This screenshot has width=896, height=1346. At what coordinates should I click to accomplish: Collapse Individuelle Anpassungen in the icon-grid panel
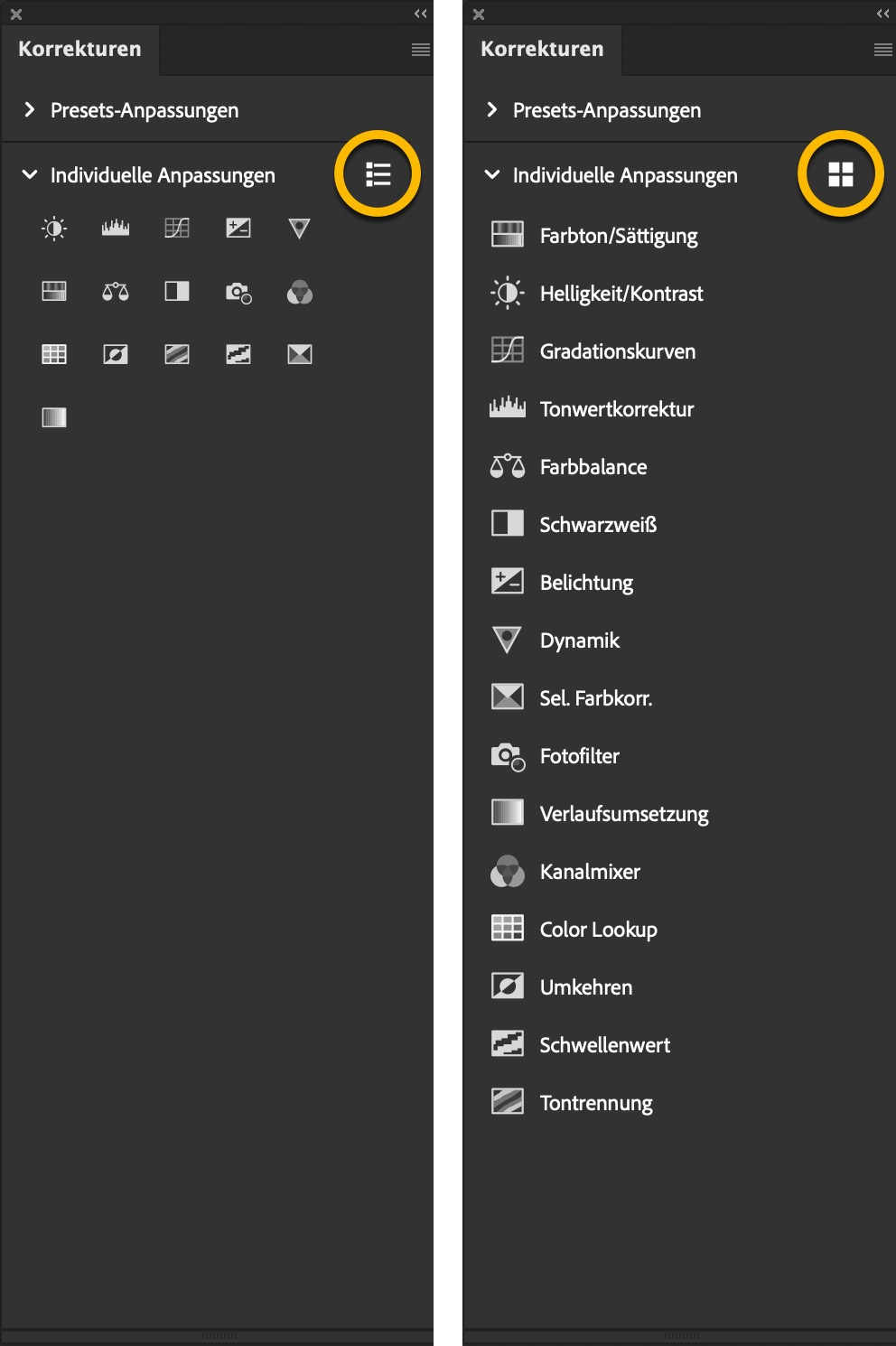click(x=30, y=174)
